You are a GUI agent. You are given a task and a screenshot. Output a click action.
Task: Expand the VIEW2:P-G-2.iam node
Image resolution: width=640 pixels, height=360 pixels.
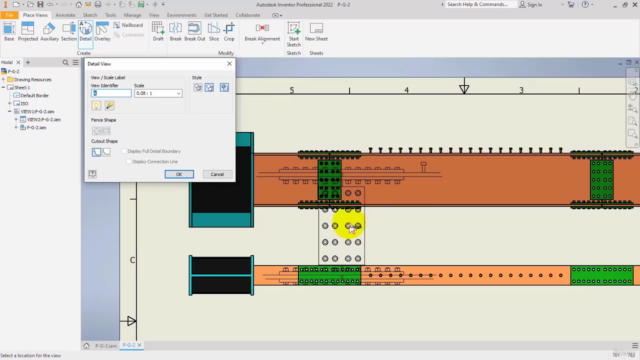[16, 120]
